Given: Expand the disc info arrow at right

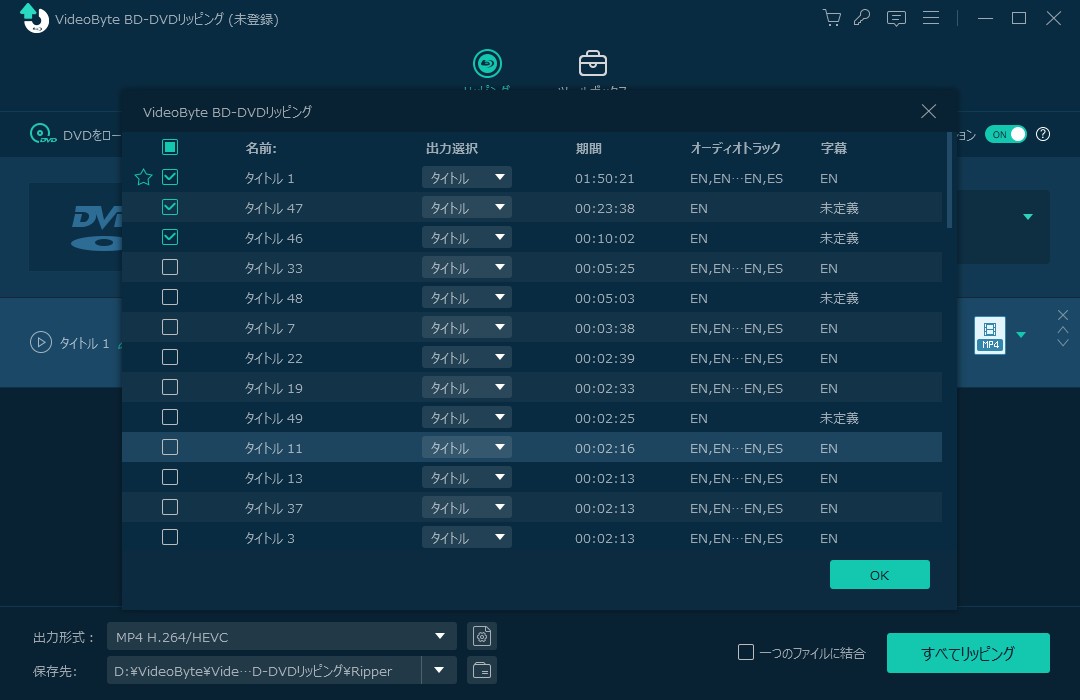Looking at the screenshot, I should point(1028,216).
